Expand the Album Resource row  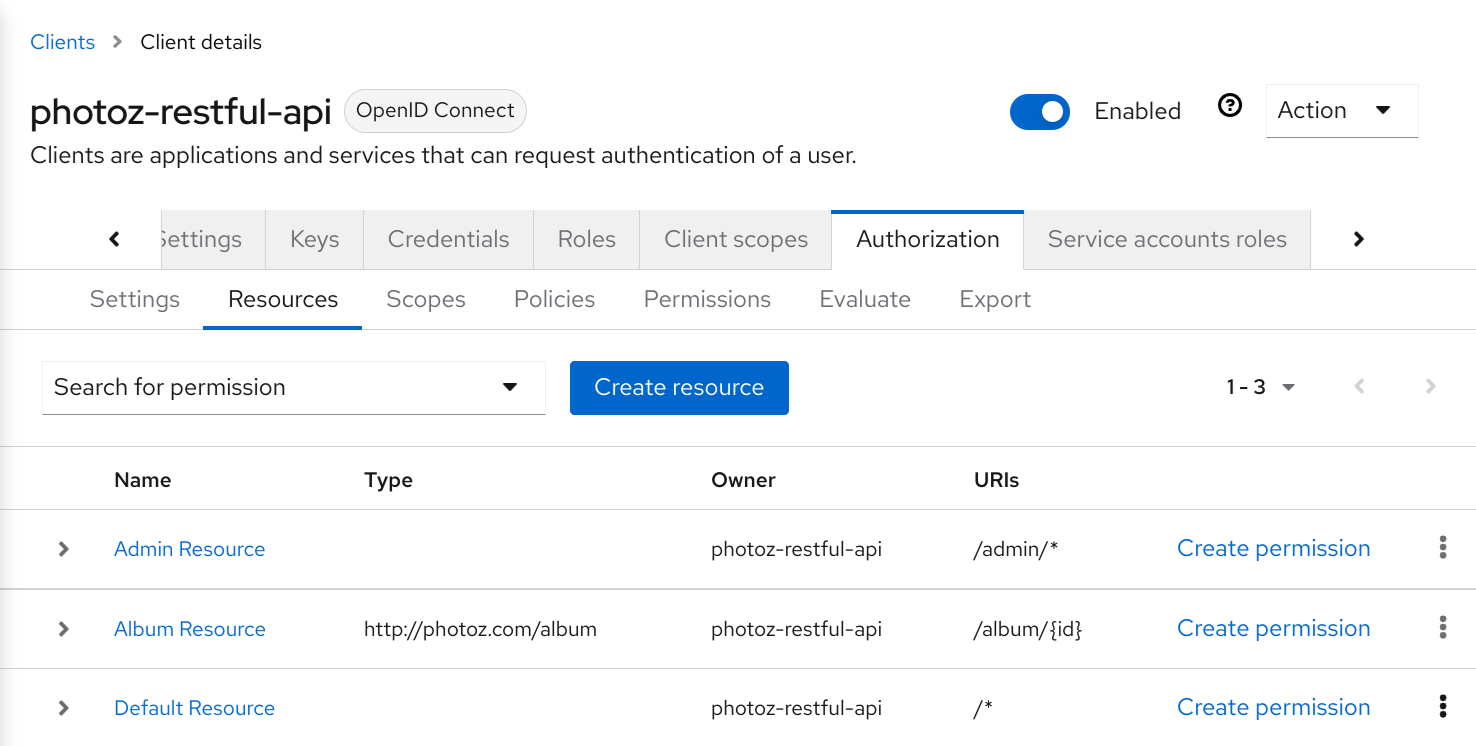(64, 629)
